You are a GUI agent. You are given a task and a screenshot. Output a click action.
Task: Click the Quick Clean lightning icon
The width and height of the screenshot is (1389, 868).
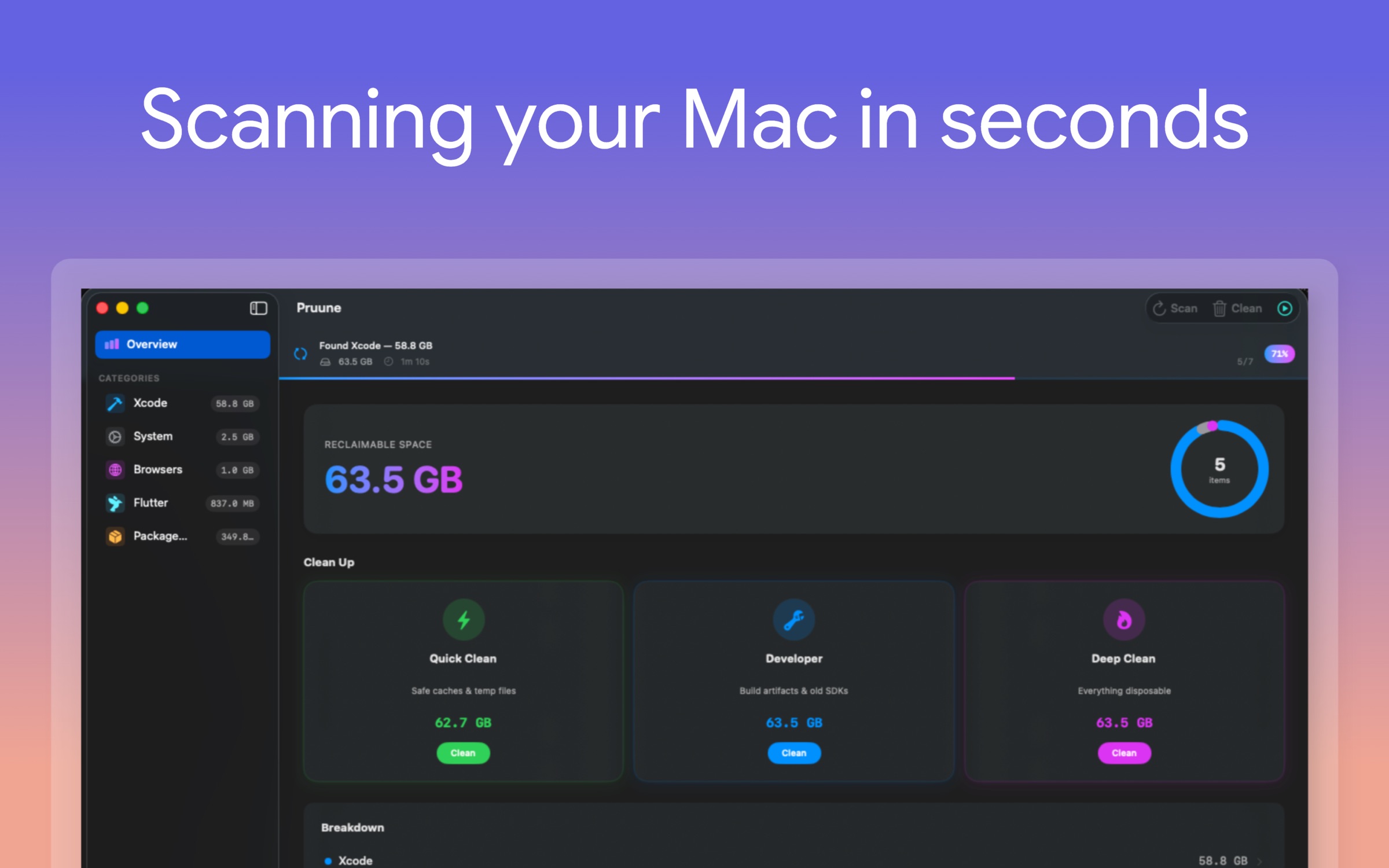464,620
